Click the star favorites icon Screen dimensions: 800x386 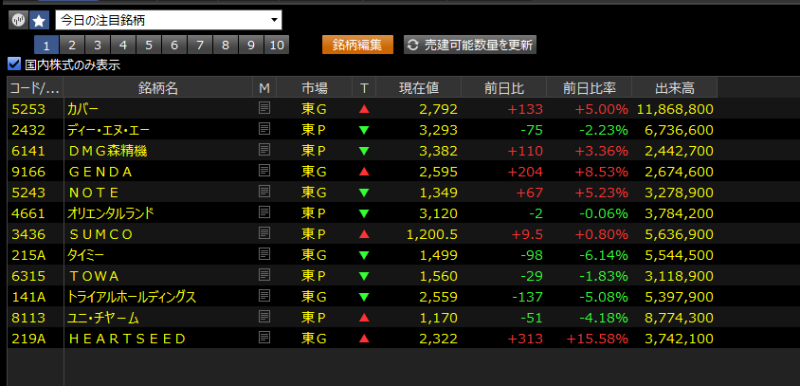pos(39,20)
